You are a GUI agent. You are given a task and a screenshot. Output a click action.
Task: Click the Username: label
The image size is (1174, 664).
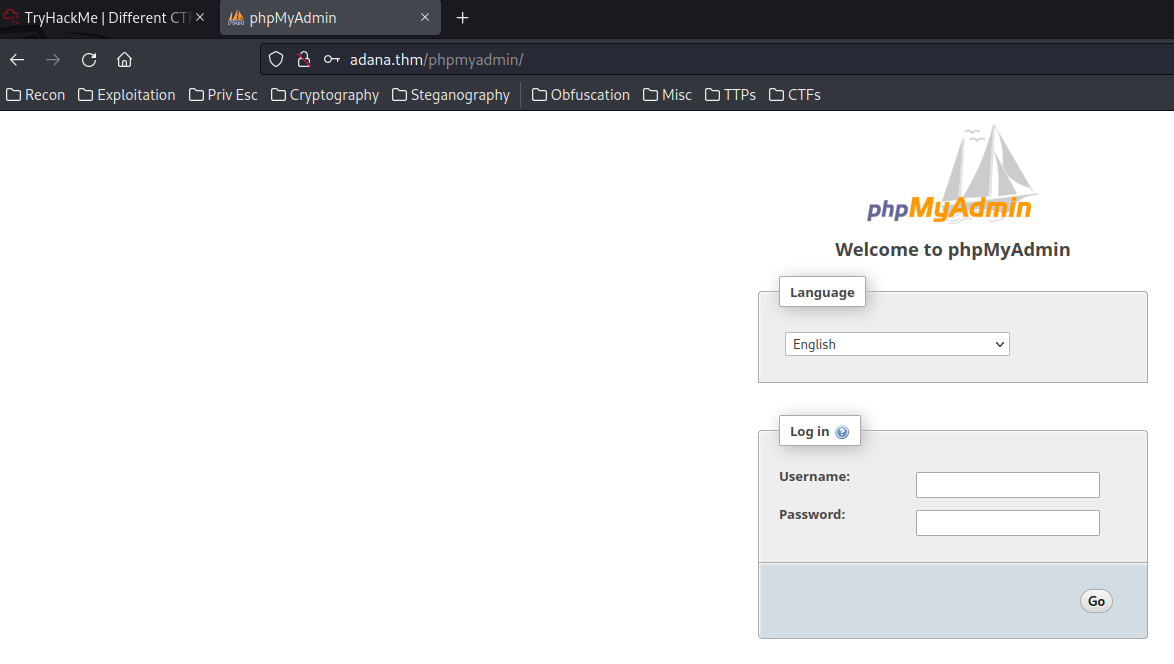coord(815,476)
